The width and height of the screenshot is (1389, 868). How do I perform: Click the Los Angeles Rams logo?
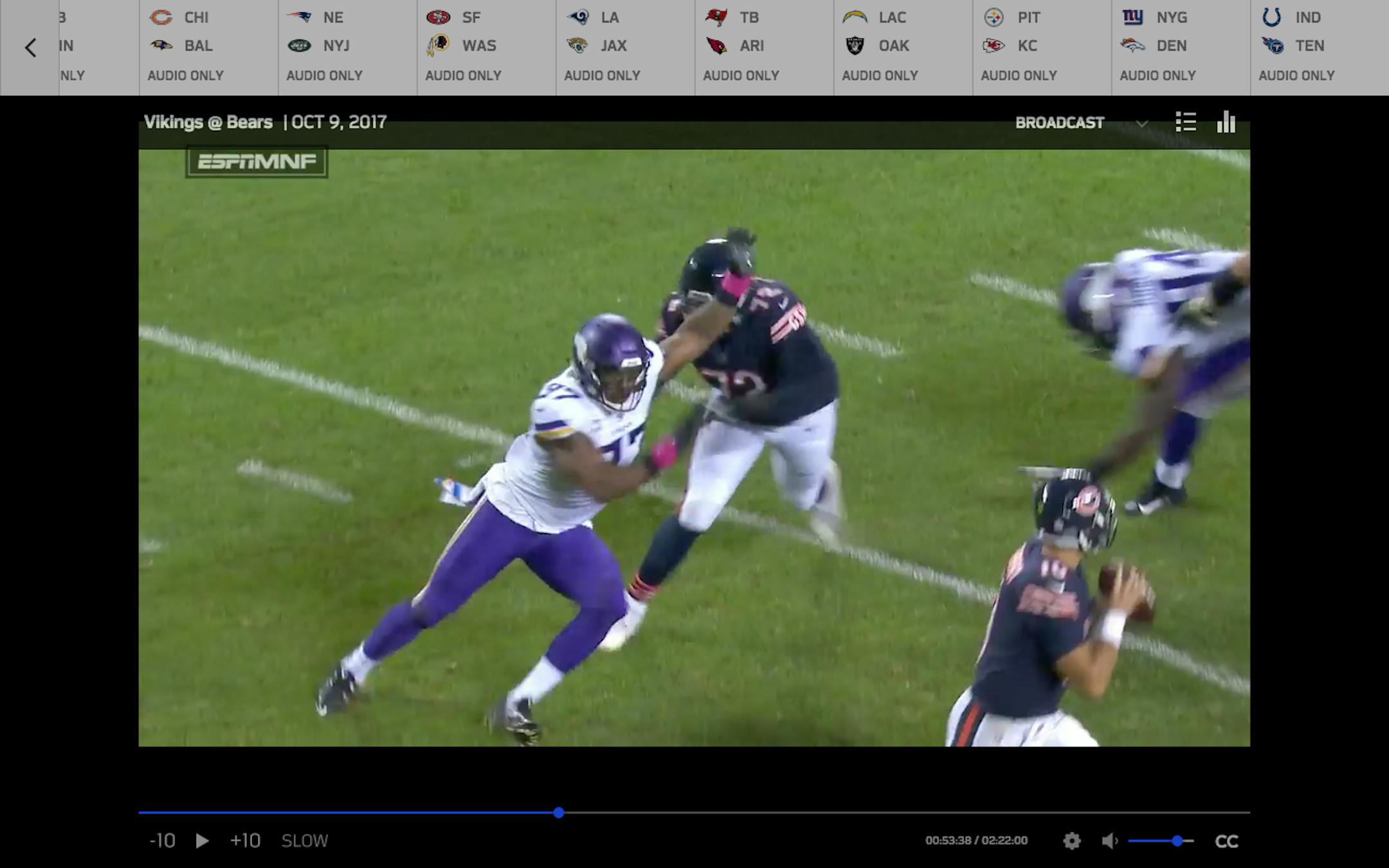pyautogui.click(x=577, y=17)
